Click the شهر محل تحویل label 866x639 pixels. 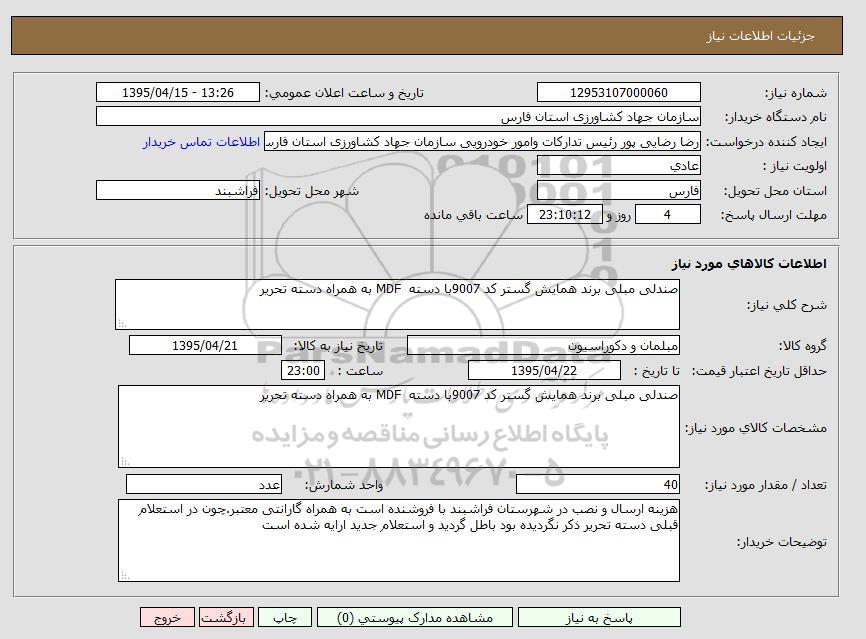pyautogui.click(x=312, y=191)
